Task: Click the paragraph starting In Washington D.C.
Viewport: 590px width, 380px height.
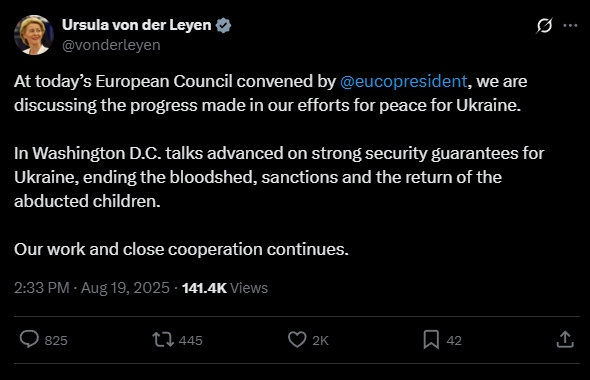Action: [279, 177]
